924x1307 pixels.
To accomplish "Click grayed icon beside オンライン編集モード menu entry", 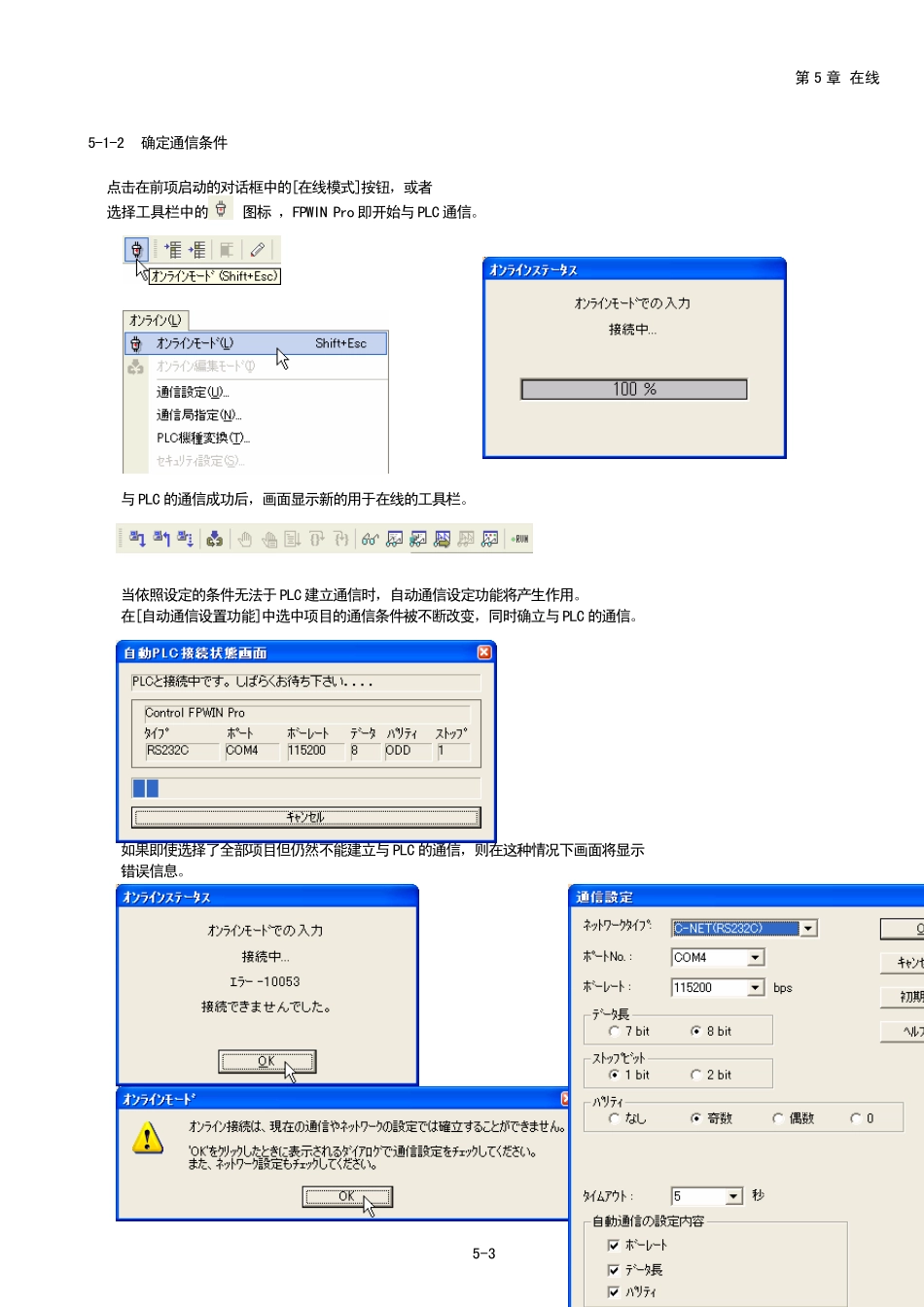I will pyautogui.click(x=136, y=367).
